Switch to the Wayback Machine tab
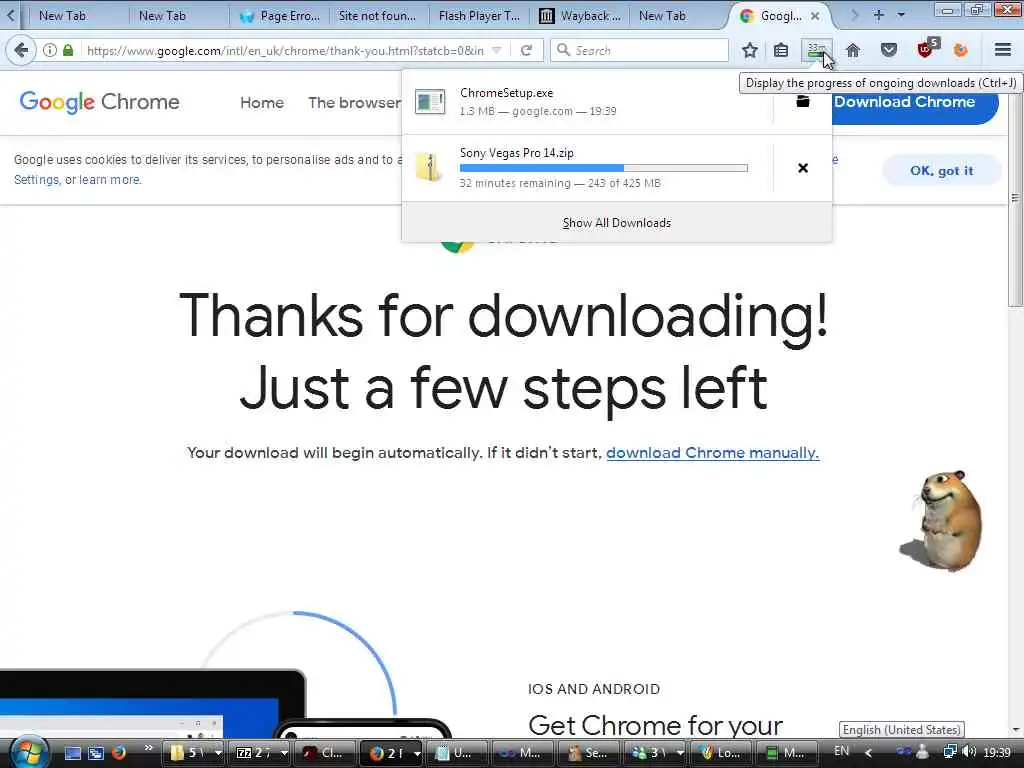Screen dimensions: 1024x768 (580, 16)
